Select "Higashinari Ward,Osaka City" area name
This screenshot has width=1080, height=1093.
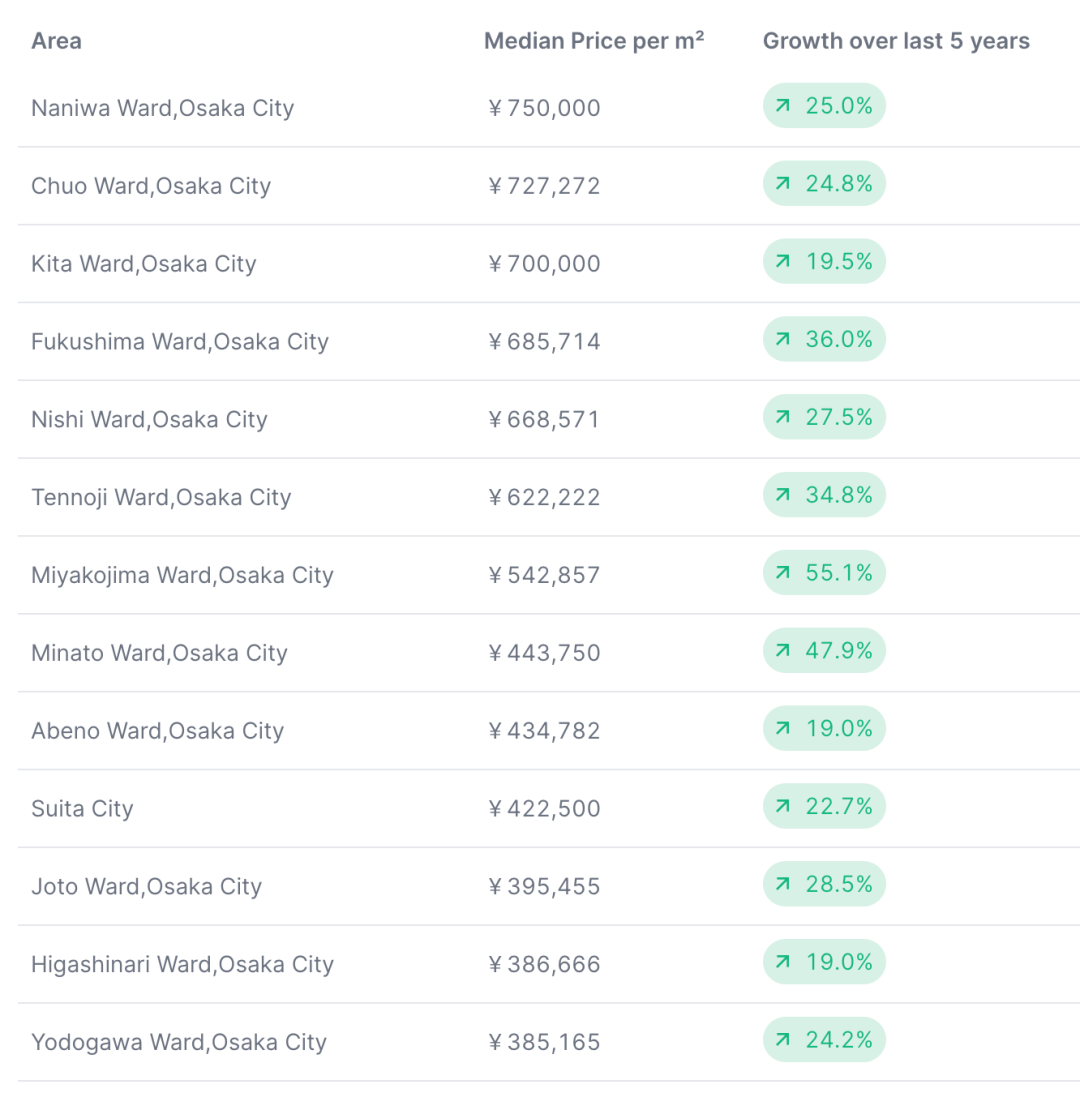point(183,965)
